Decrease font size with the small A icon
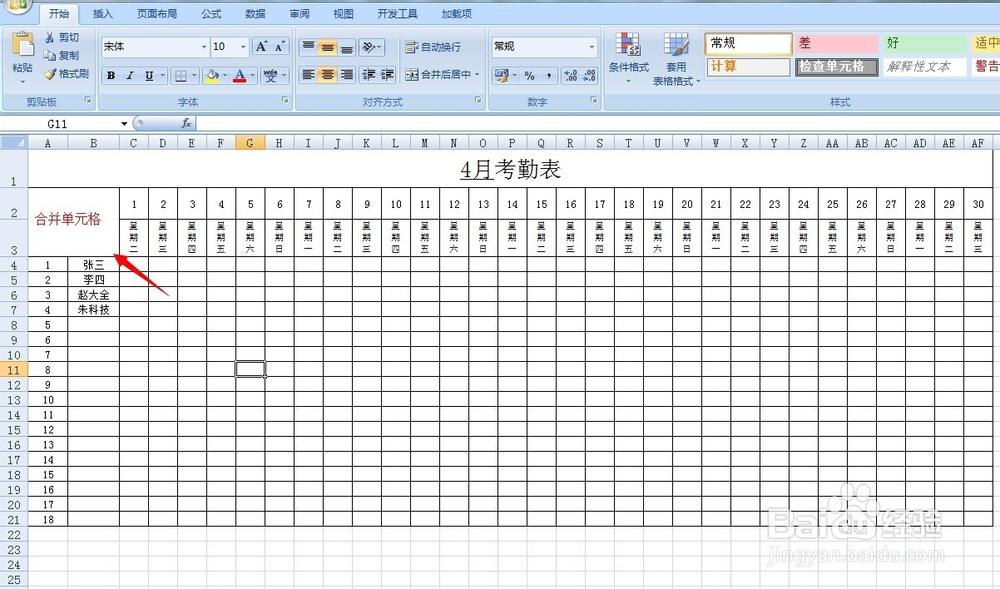Screen dimensions: 1000x589 coord(280,47)
